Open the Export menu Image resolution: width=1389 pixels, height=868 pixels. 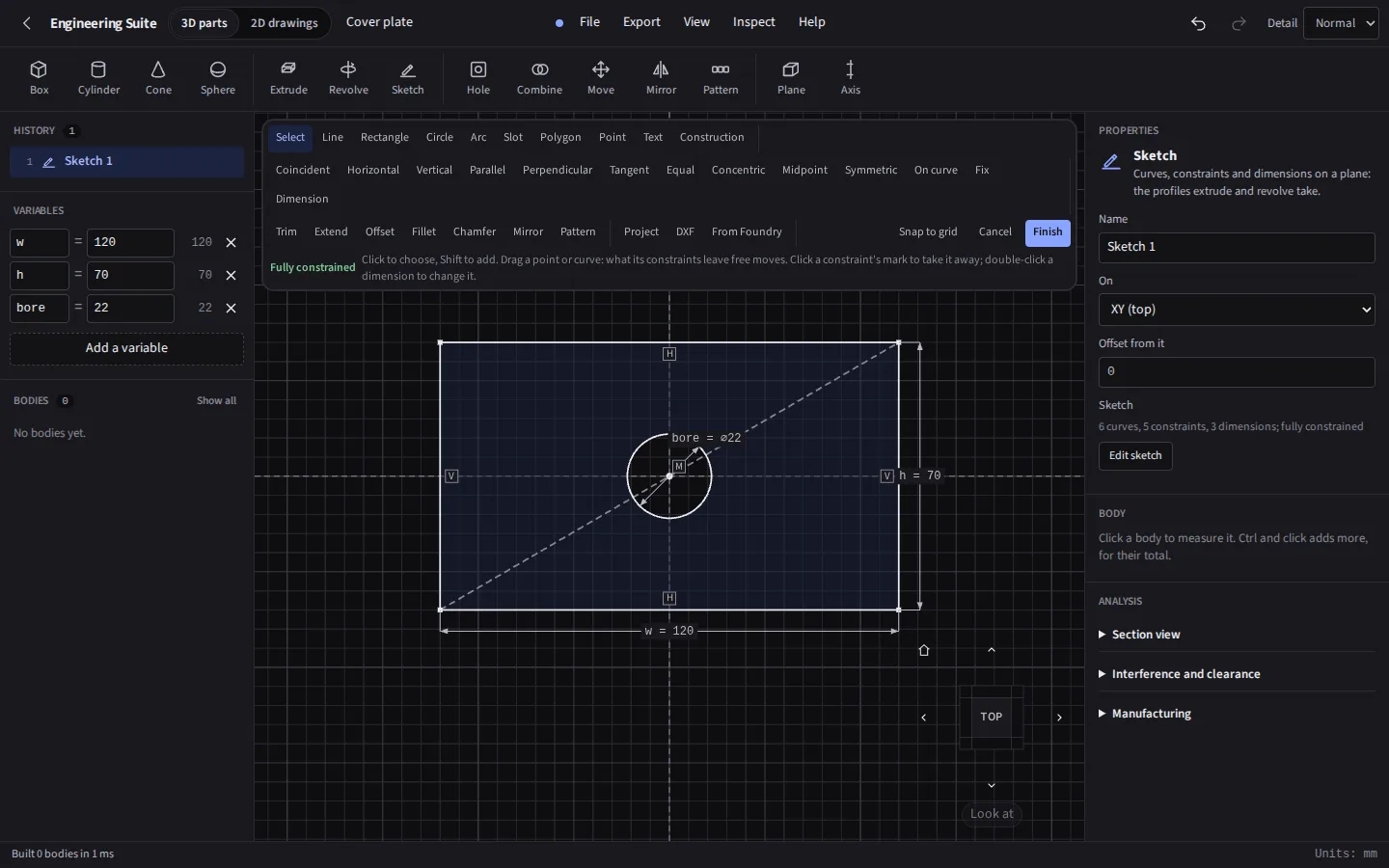(641, 22)
